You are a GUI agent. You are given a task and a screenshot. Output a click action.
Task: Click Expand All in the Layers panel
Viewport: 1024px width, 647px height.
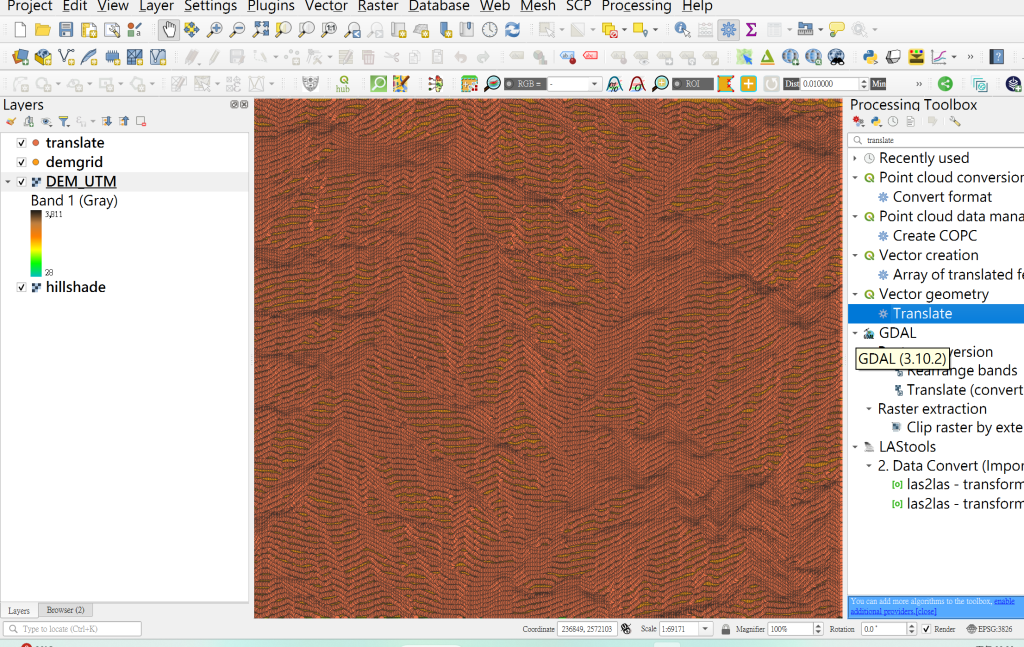tap(106, 121)
